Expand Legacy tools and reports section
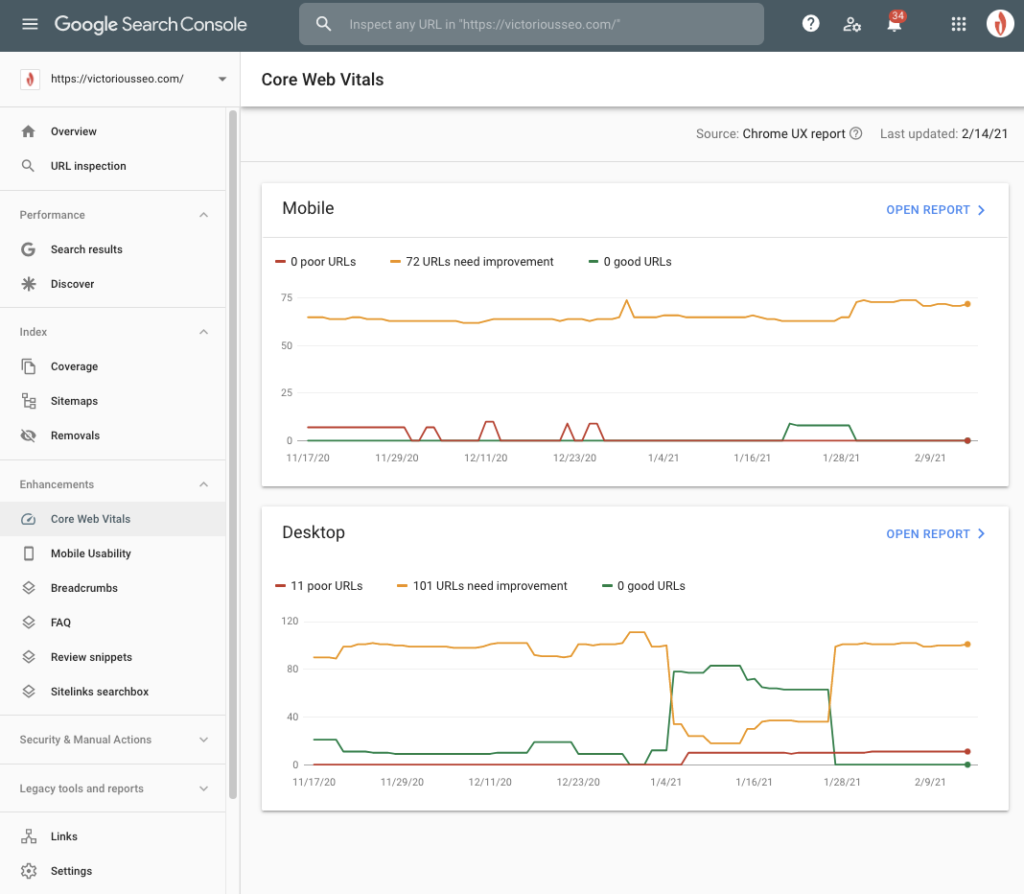Screen dimensions: 1024x894 coord(204,789)
